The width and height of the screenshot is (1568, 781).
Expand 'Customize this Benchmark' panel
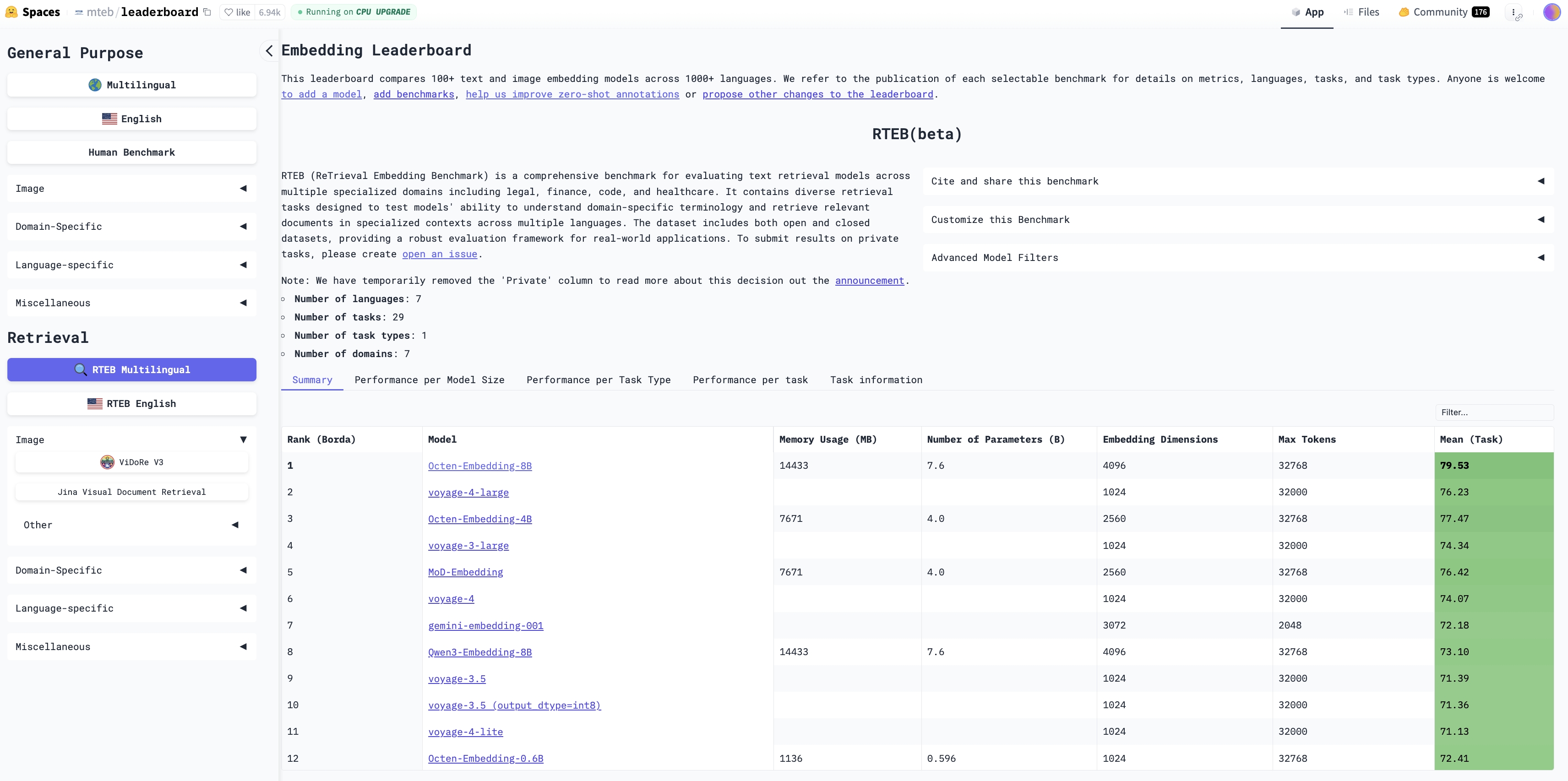[1238, 220]
